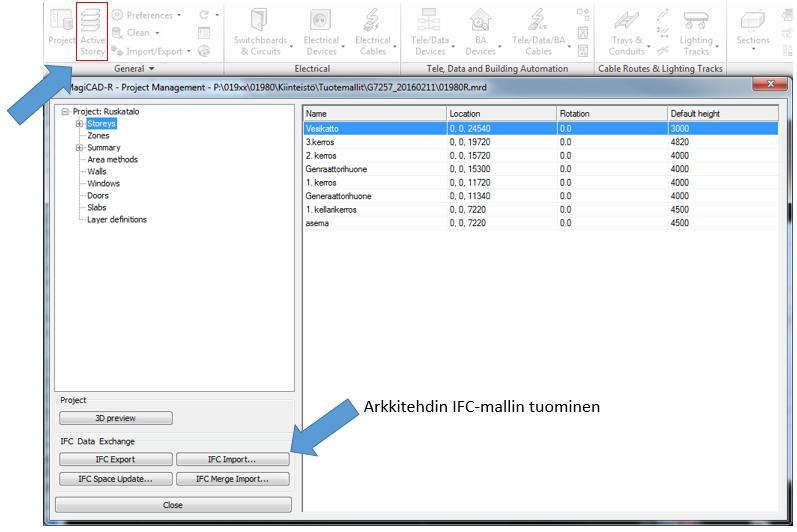Open the Sections tool
This screenshot has width=797, height=532.
coord(753,29)
